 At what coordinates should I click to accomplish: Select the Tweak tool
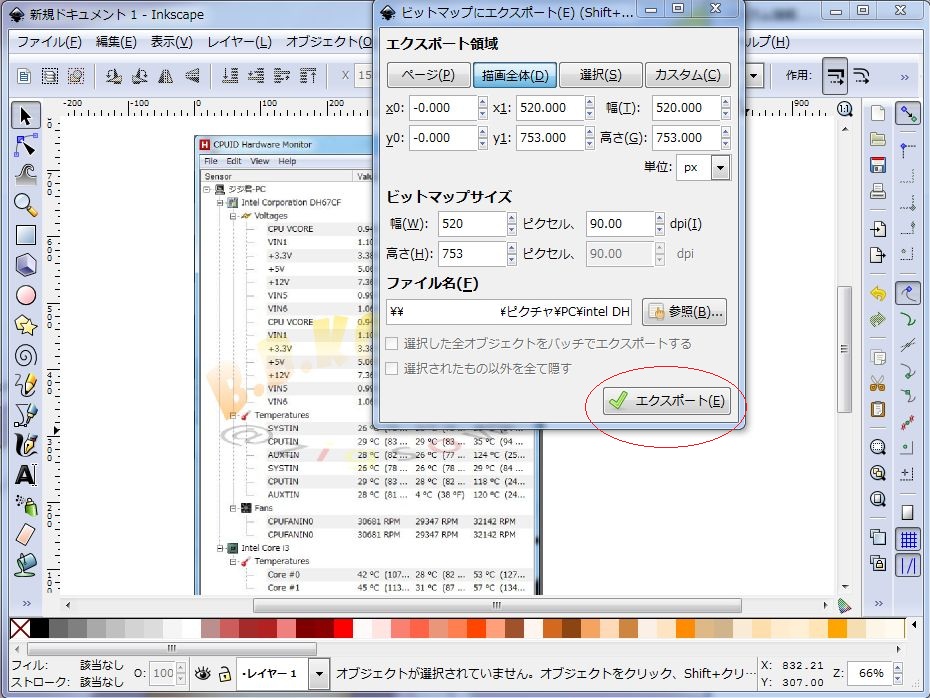click(x=26, y=175)
